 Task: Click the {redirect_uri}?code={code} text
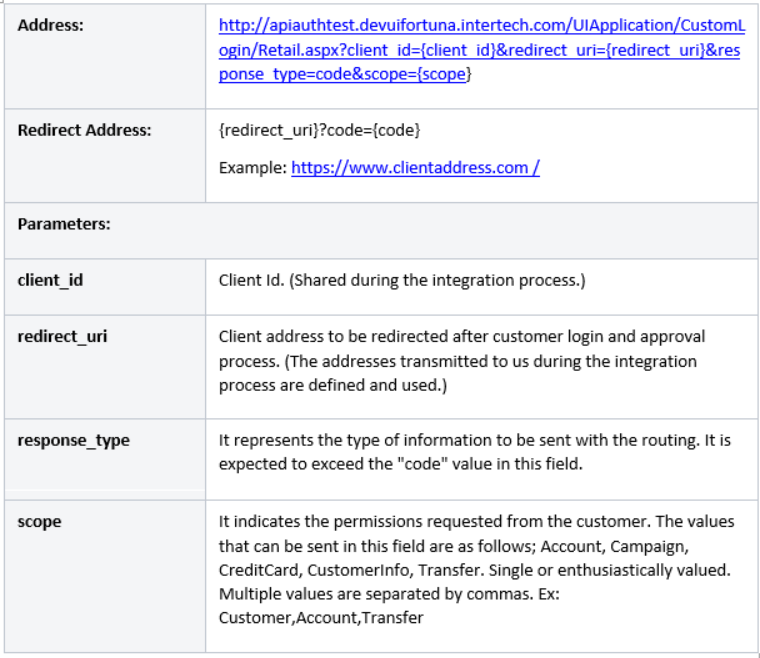click(x=319, y=131)
